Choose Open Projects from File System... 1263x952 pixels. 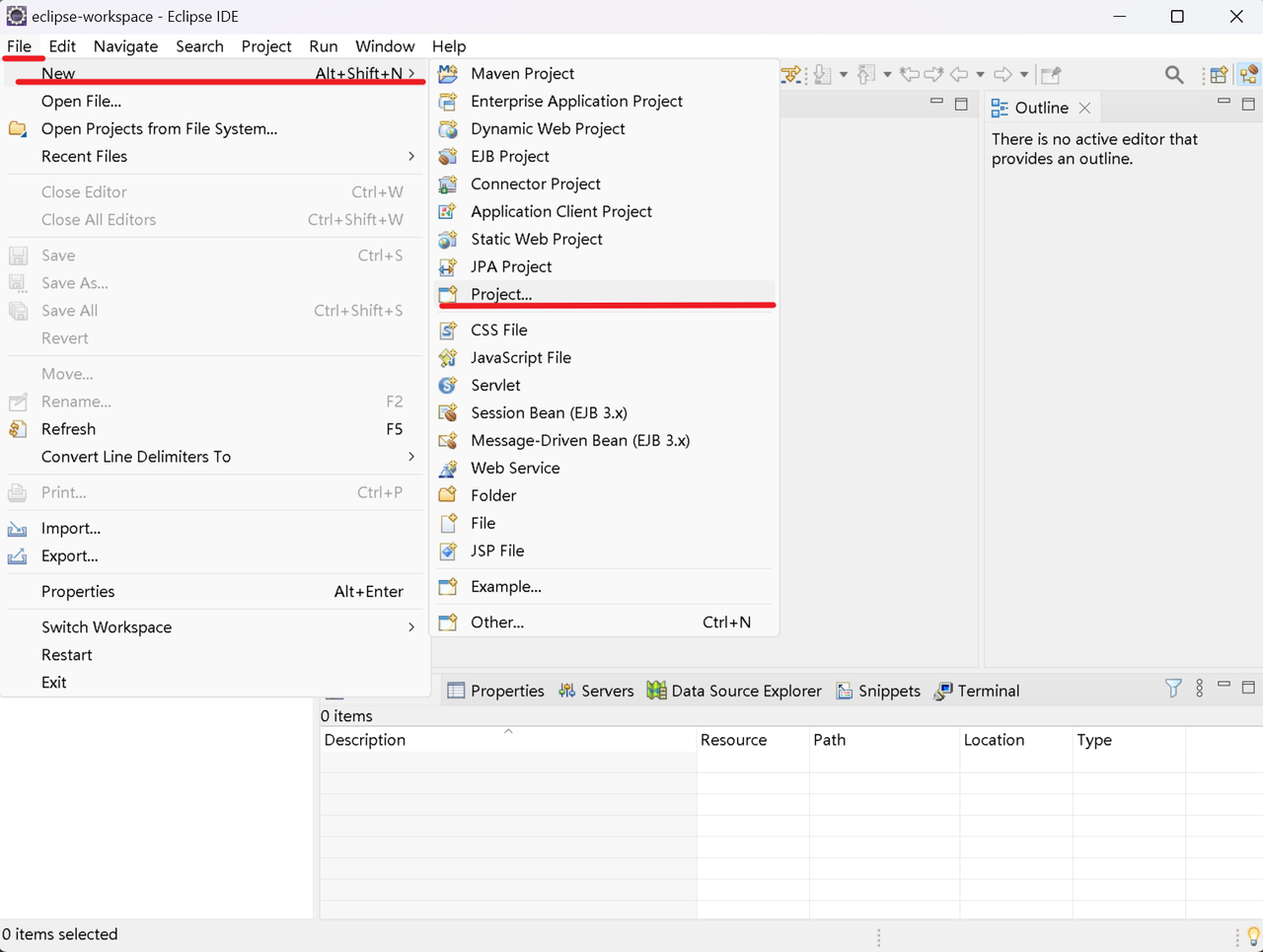pyautogui.click(x=215, y=128)
